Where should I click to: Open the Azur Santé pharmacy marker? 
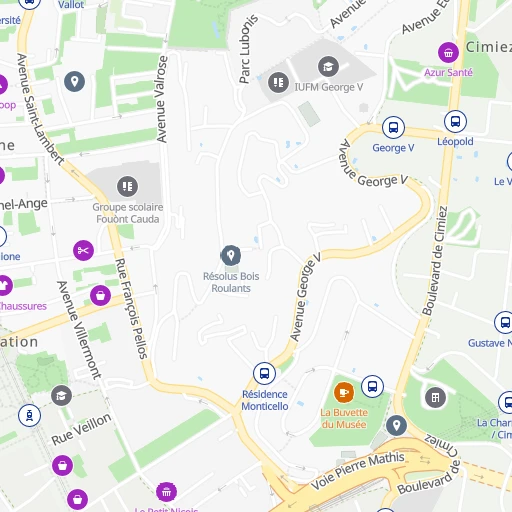tap(448, 53)
